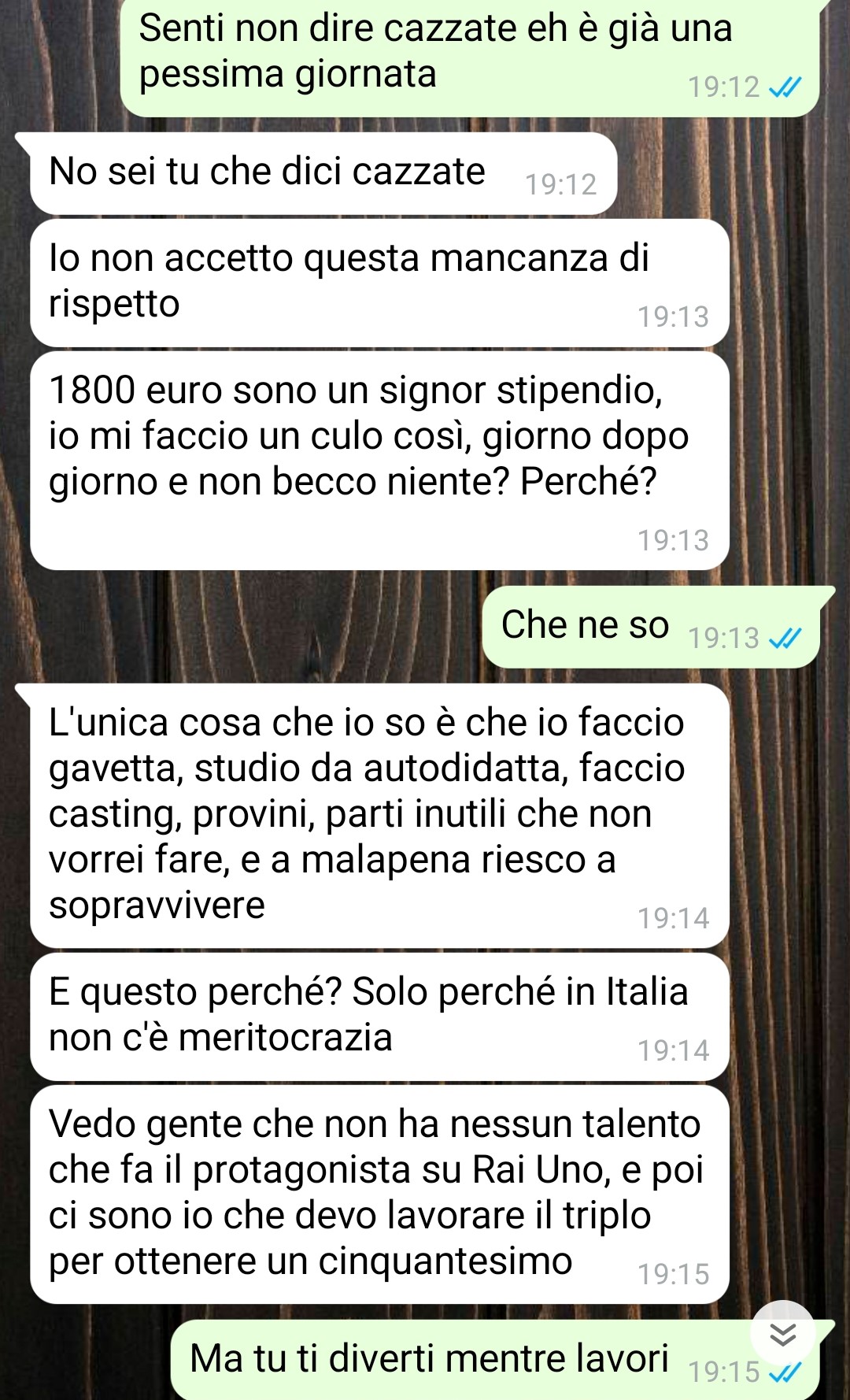This screenshot has height=1400, width=850.
Task: Select the sent message 'Ma tu ti diverti mentre lavori'
Action: click(494, 1360)
